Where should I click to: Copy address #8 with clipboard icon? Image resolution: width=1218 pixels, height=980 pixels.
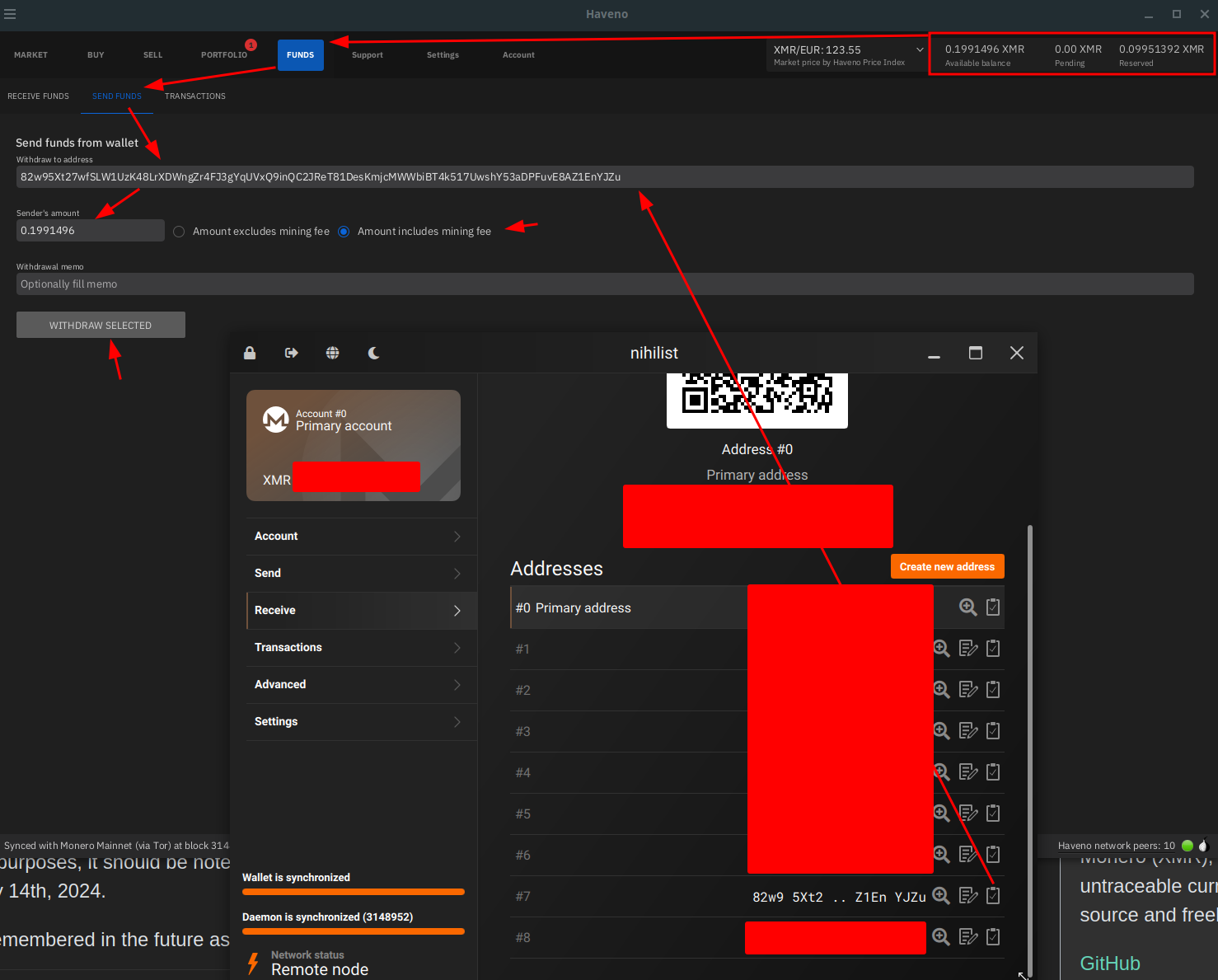(x=993, y=937)
